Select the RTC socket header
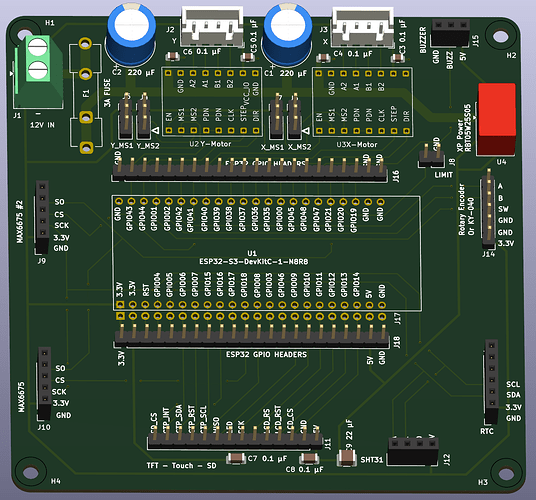This screenshot has height=500, width=536. click(x=492, y=381)
